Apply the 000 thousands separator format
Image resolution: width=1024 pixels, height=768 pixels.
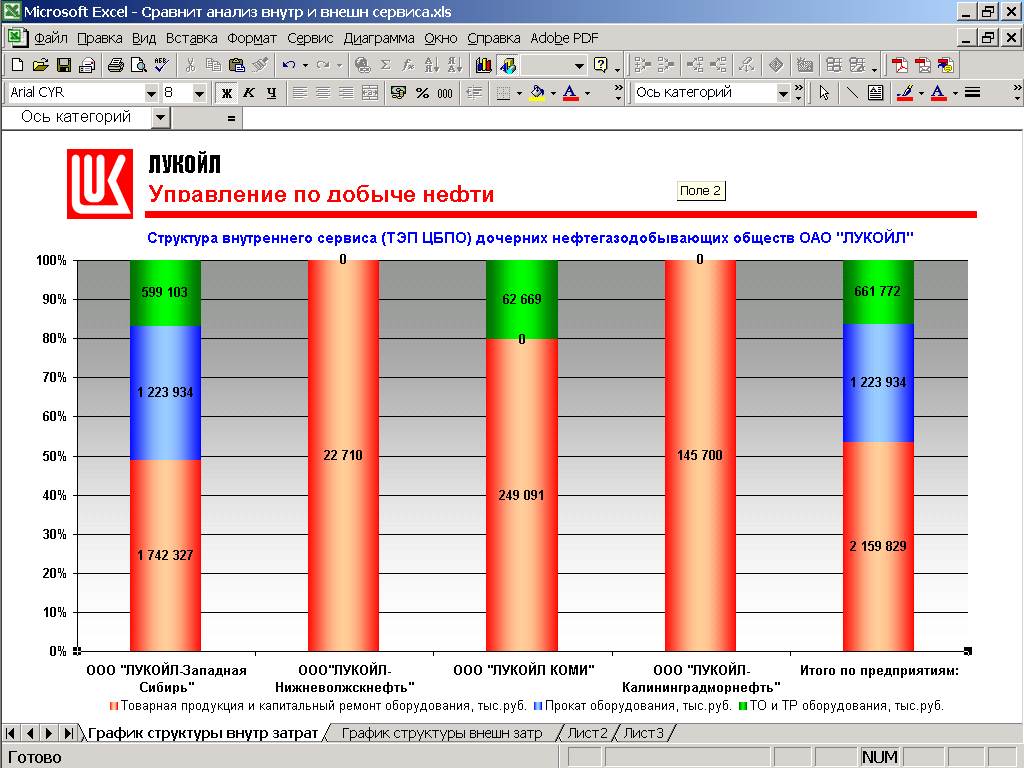tap(445, 93)
